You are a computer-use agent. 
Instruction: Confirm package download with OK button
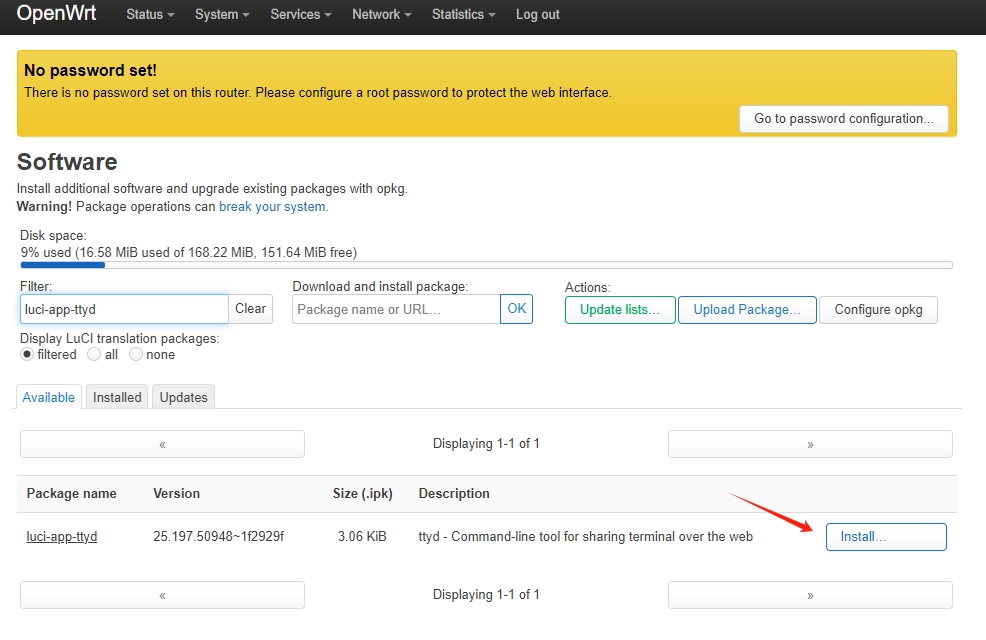pos(516,309)
